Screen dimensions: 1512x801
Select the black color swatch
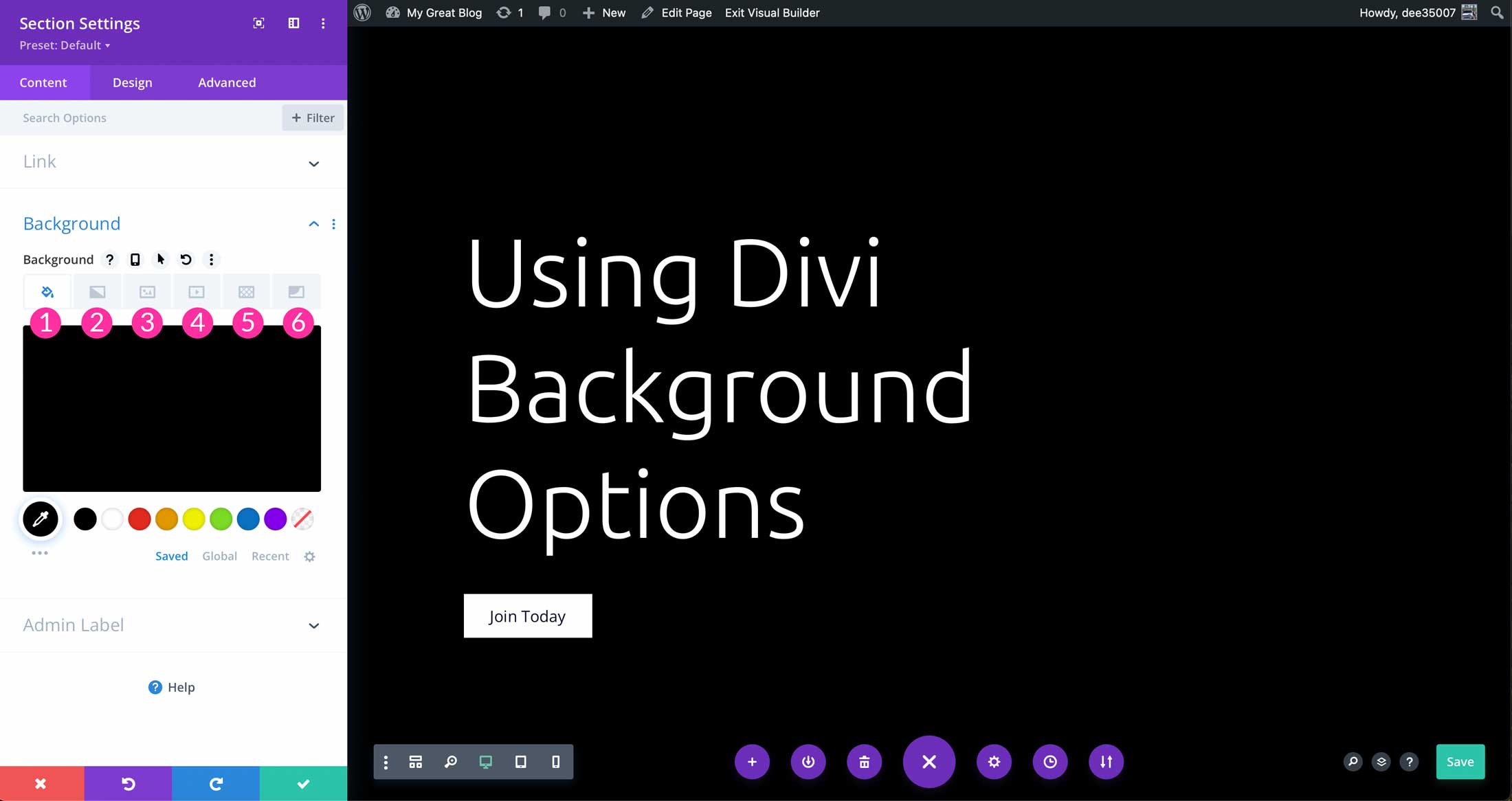pos(84,518)
